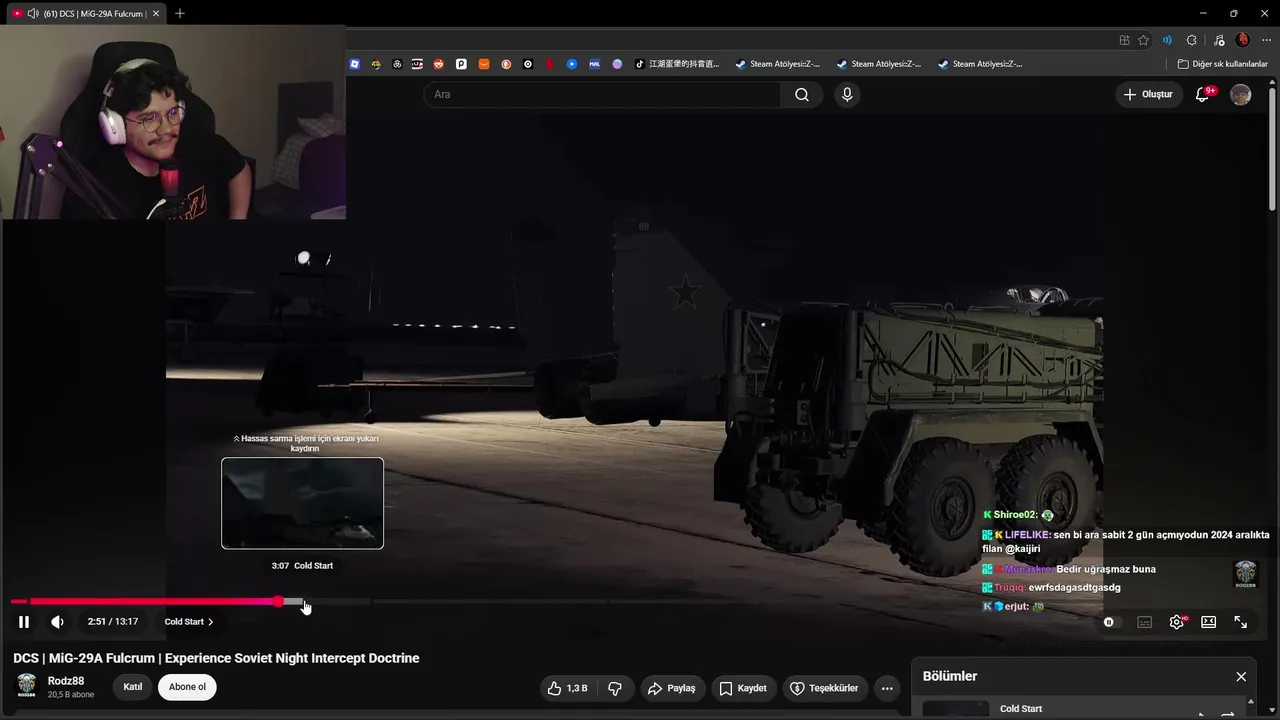Focus the YouTube 'Ara' search field
The width and height of the screenshot is (1280, 720).
(602, 94)
